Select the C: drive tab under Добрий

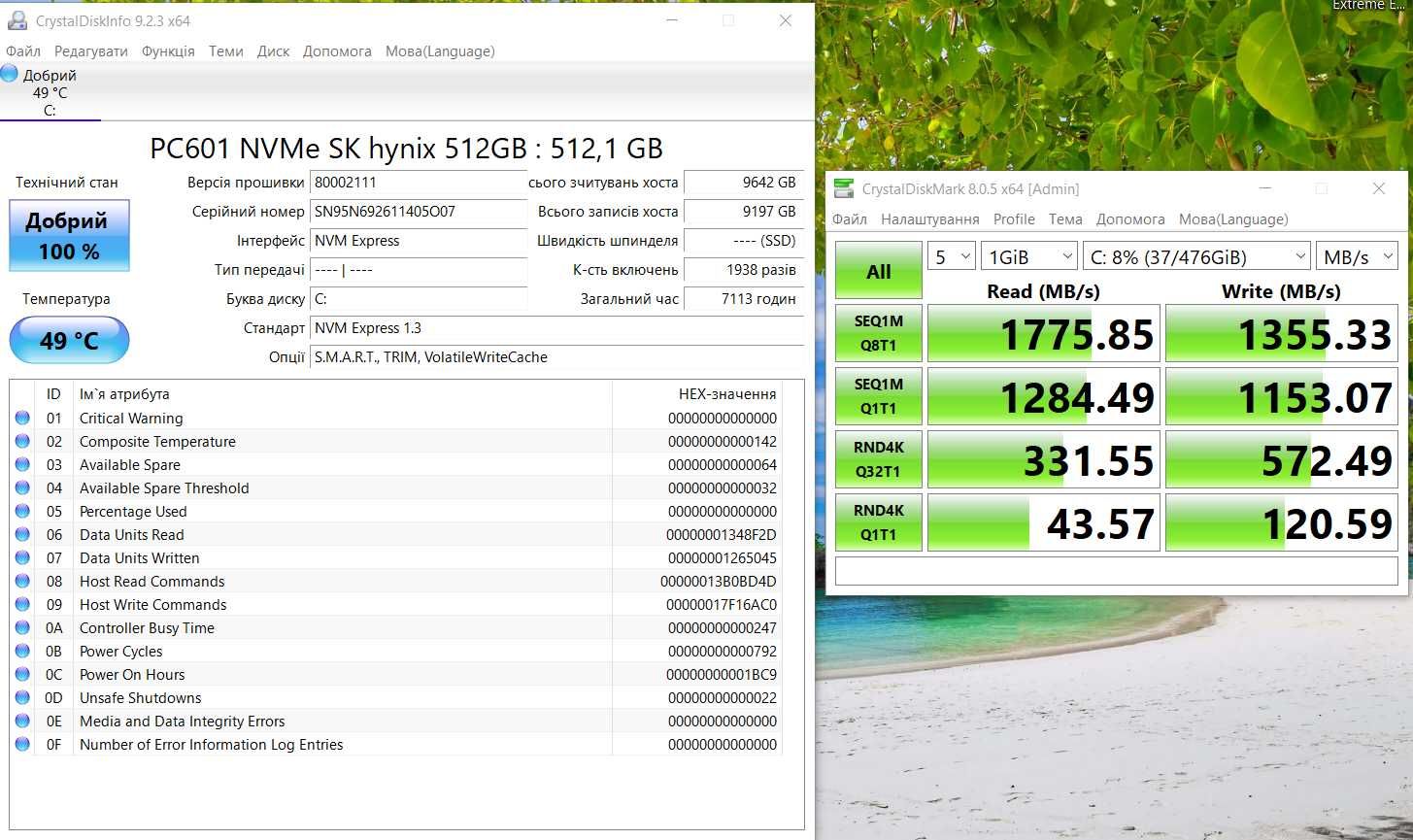[50, 110]
